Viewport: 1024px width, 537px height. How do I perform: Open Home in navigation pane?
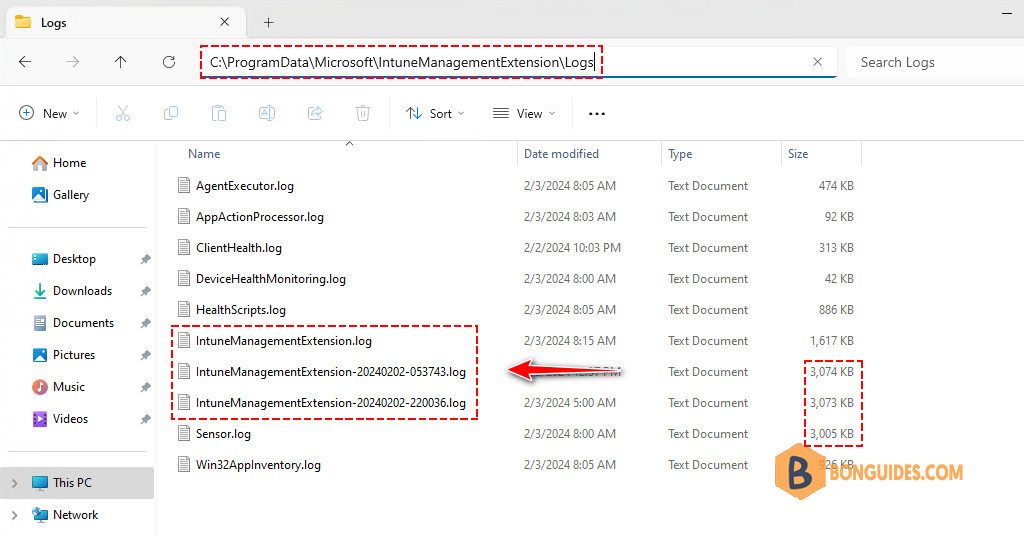click(x=59, y=163)
